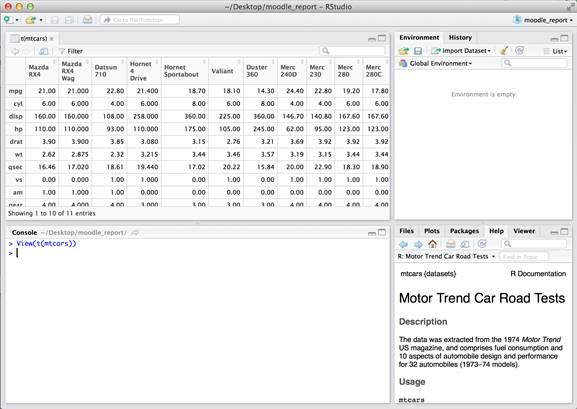Screen dimensions: 577x409
Task: Sort by the Valiant column header
Action: coord(226,71)
